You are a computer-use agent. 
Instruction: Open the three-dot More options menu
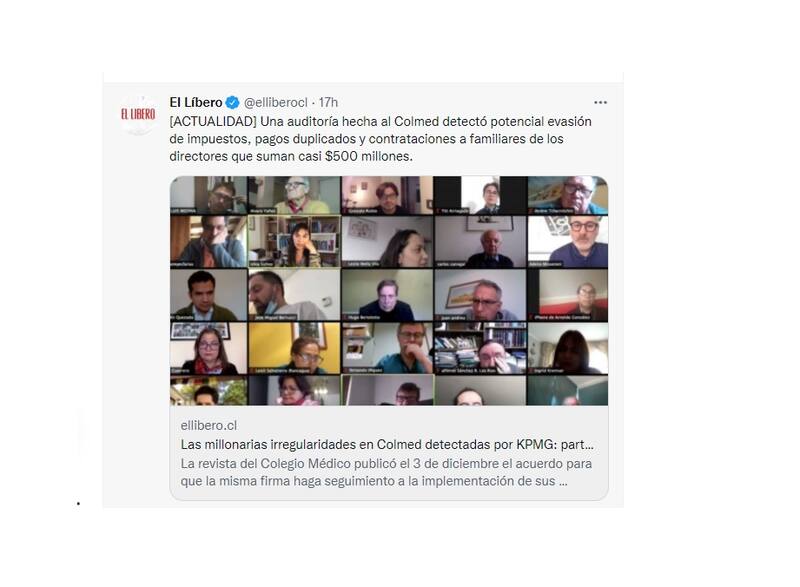coord(600,103)
